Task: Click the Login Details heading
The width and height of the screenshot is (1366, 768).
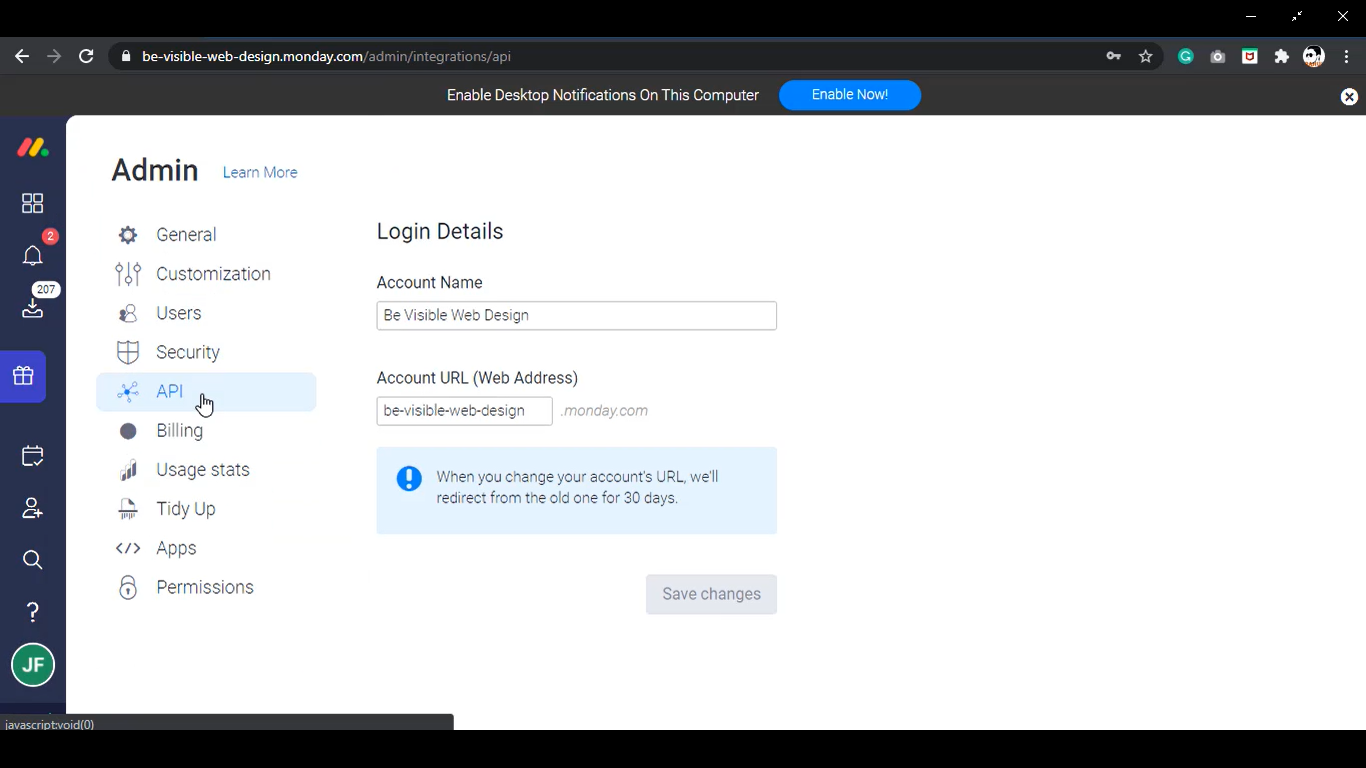Action: 440,231
